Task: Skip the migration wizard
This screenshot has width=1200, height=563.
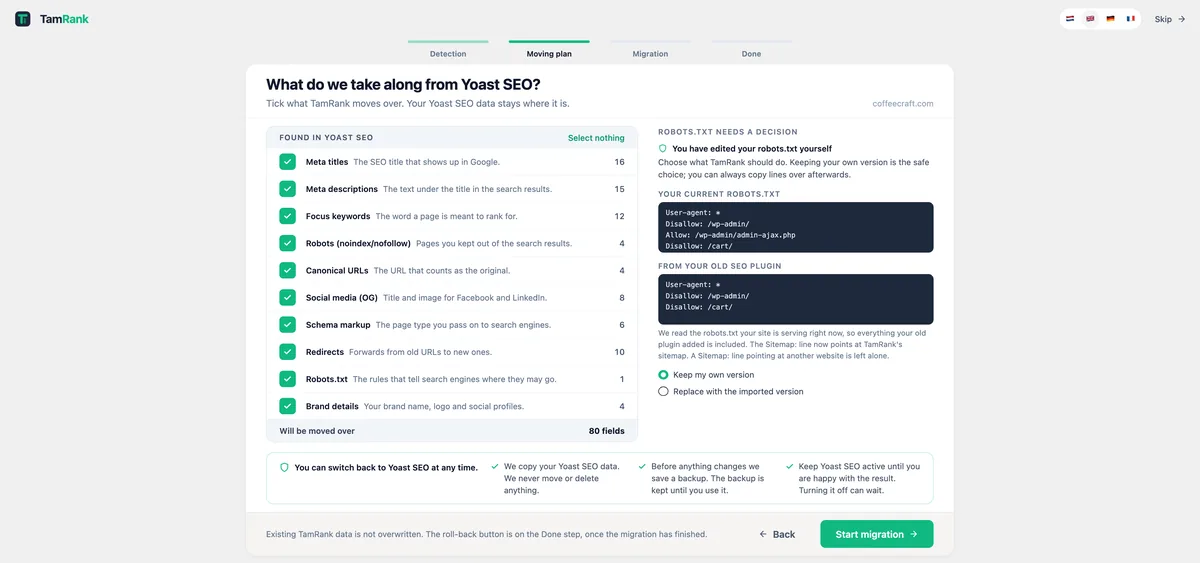Action: click(x=1170, y=19)
